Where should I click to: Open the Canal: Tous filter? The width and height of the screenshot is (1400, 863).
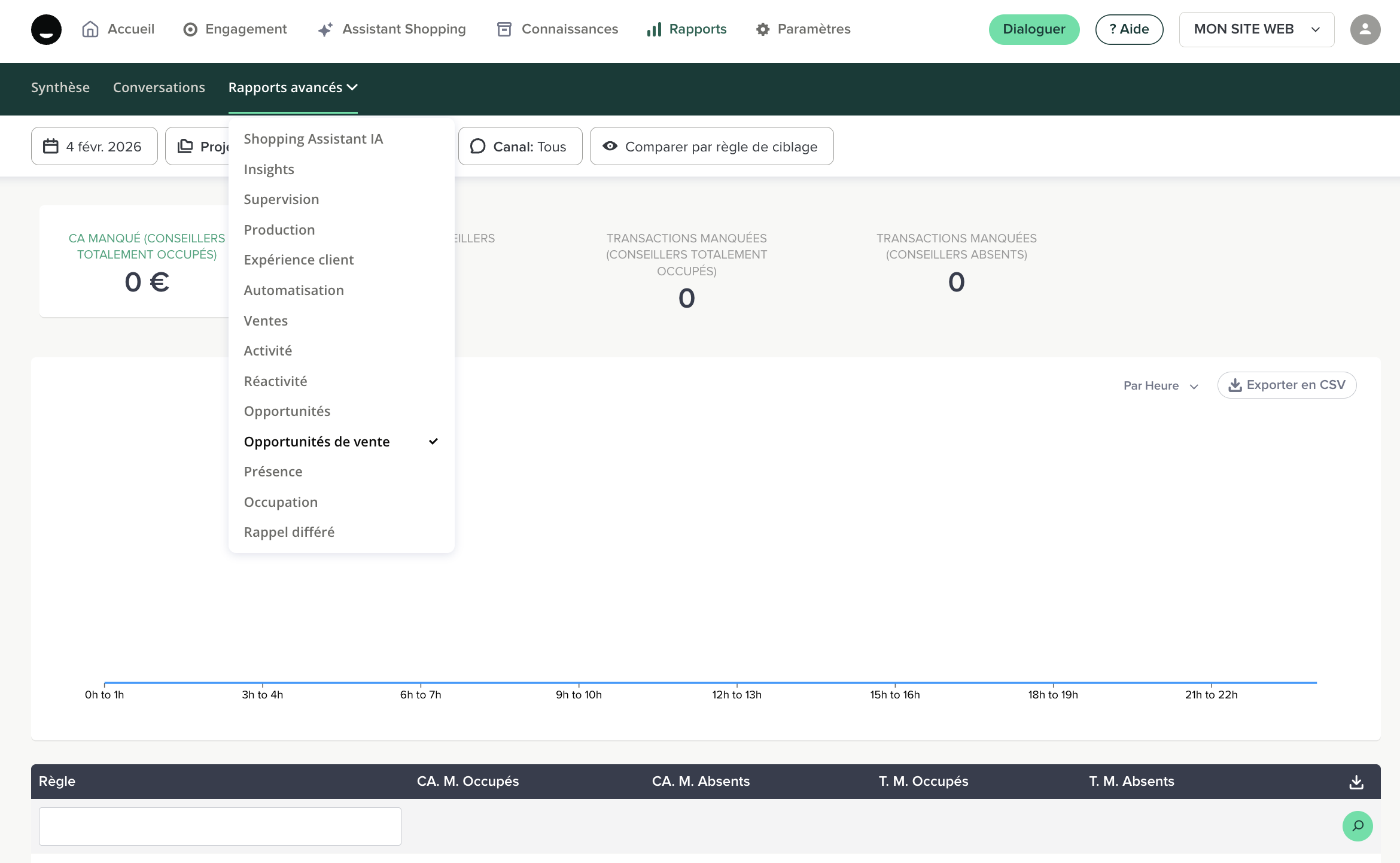(x=520, y=146)
